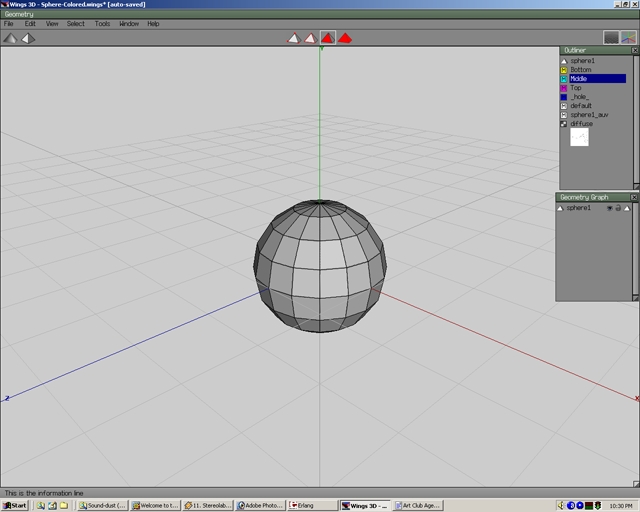
Task: Select sphere1 name in Geometry Graph
Action: (x=578, y=208)
